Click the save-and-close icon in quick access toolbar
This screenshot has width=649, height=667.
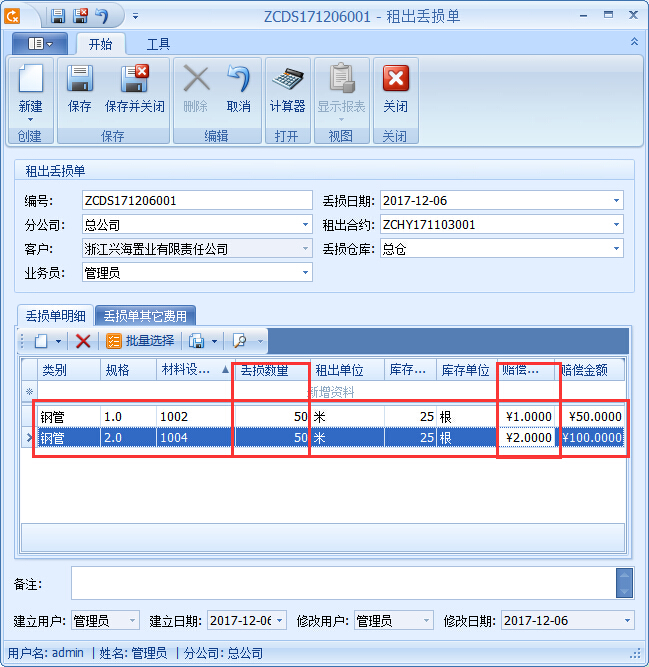pyautogui.click(x=80, y=16)
